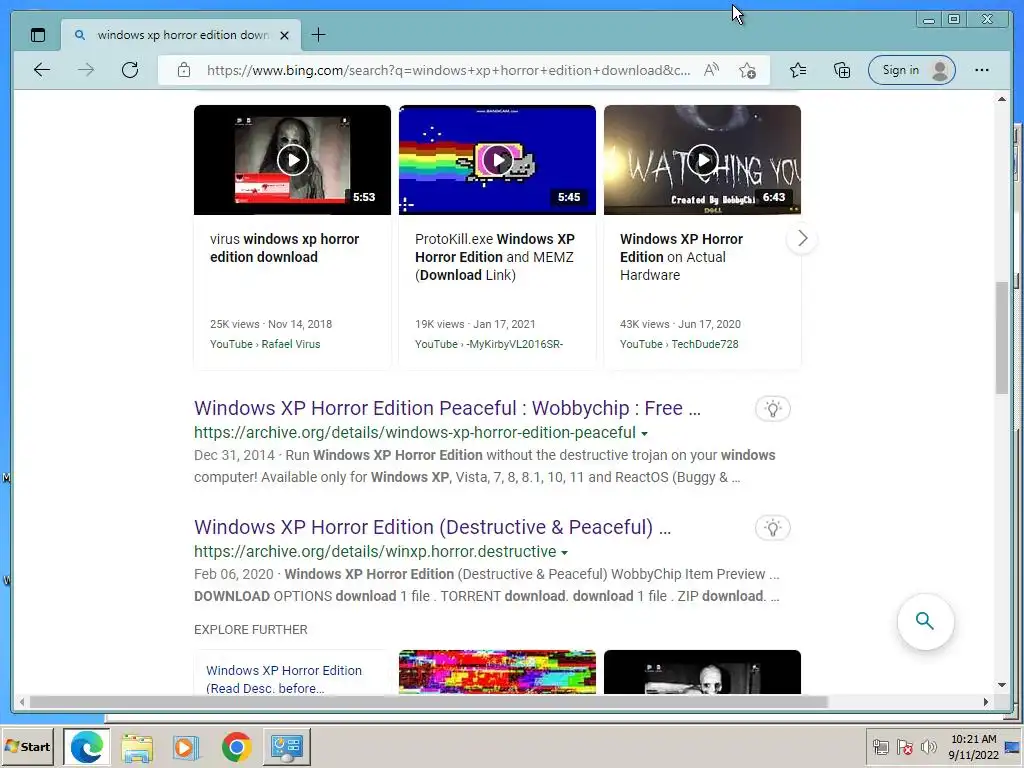This screenshot has width=1024, height=768.
Task: Click YouTube › TechDude728 source text
Action: tap(679, 344)
